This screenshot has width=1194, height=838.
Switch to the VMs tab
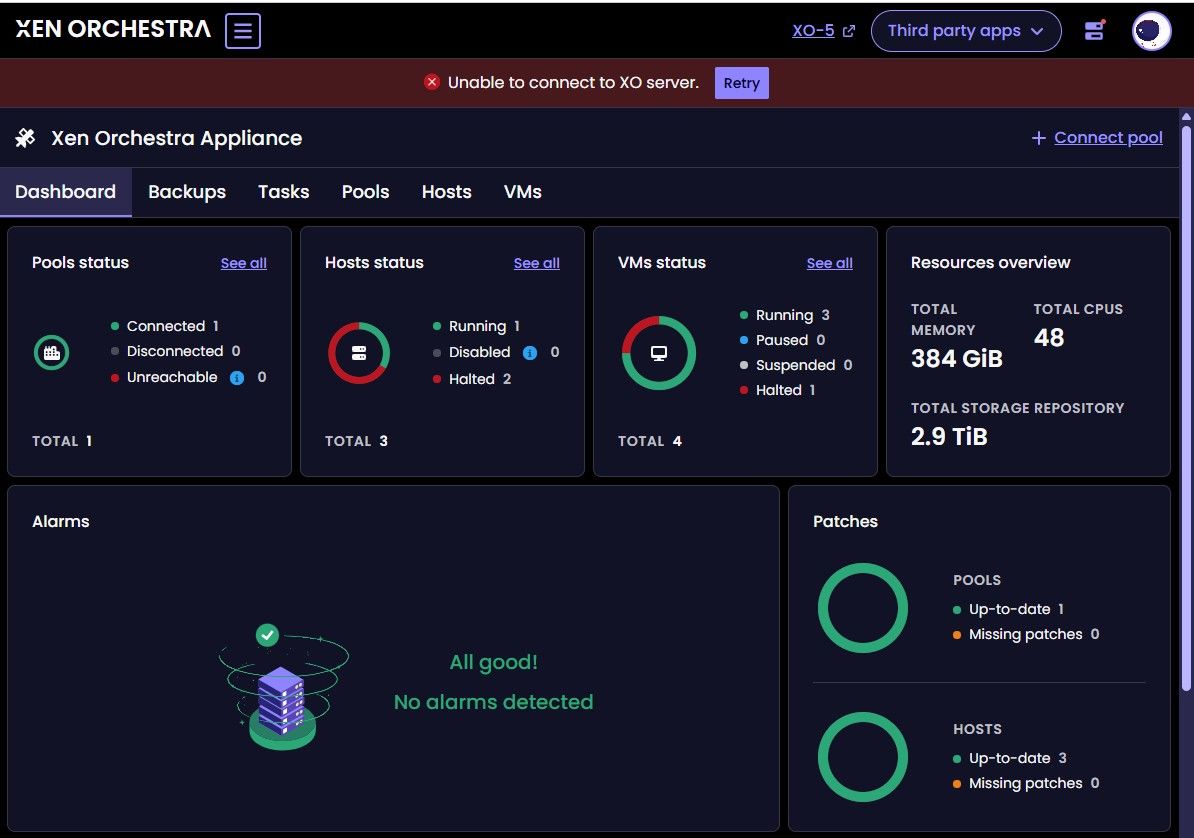522,192
